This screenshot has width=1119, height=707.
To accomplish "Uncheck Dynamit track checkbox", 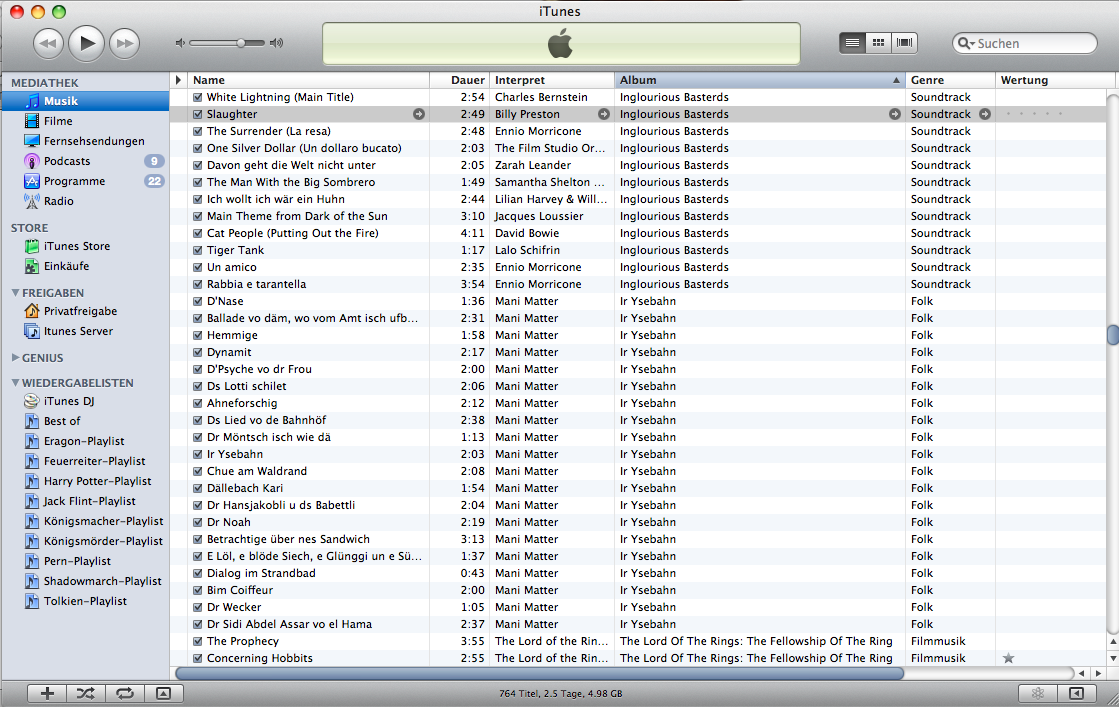I will (x=198, y=352).
